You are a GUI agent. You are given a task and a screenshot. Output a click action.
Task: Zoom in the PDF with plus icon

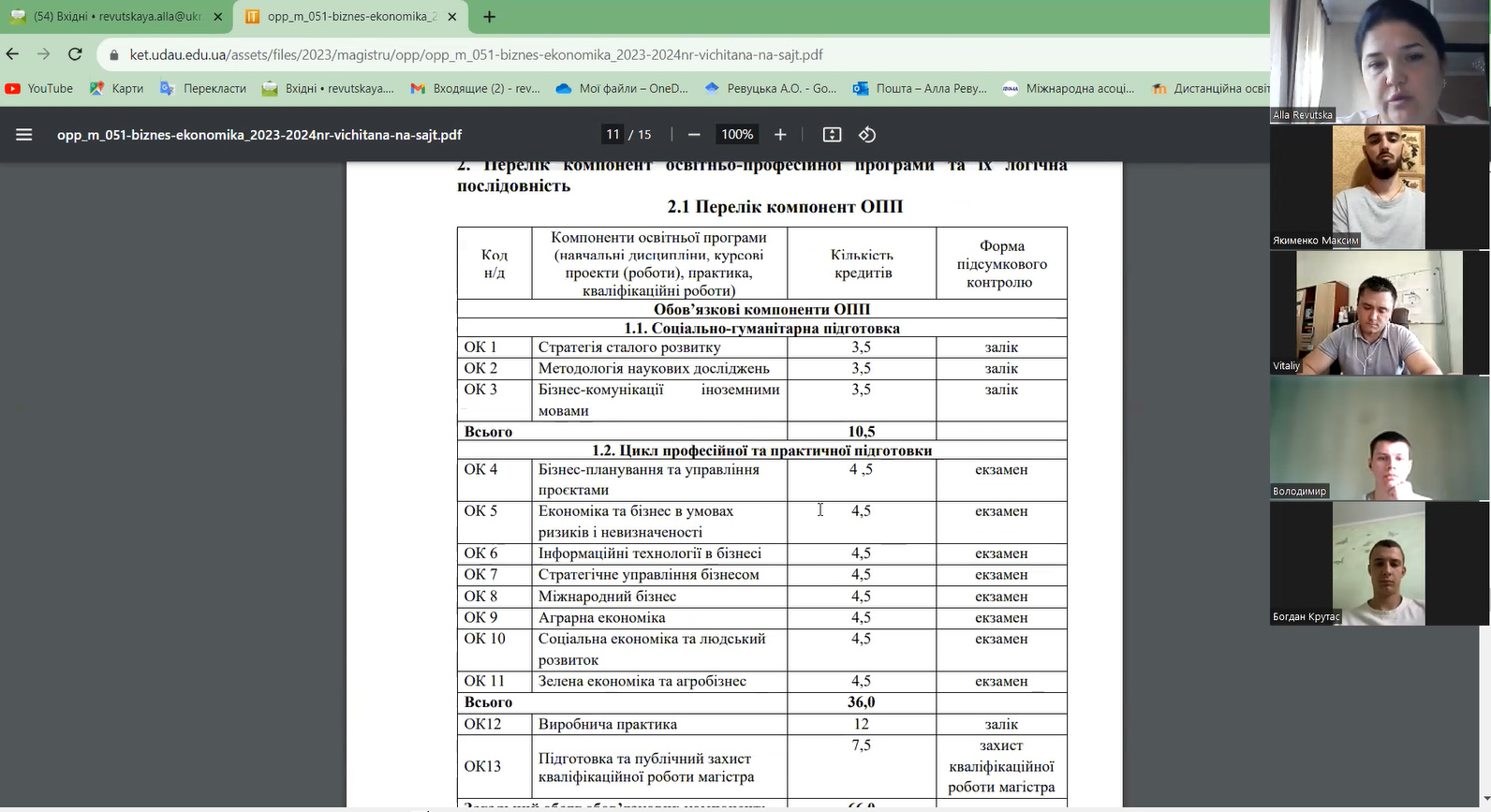point(780,135)
